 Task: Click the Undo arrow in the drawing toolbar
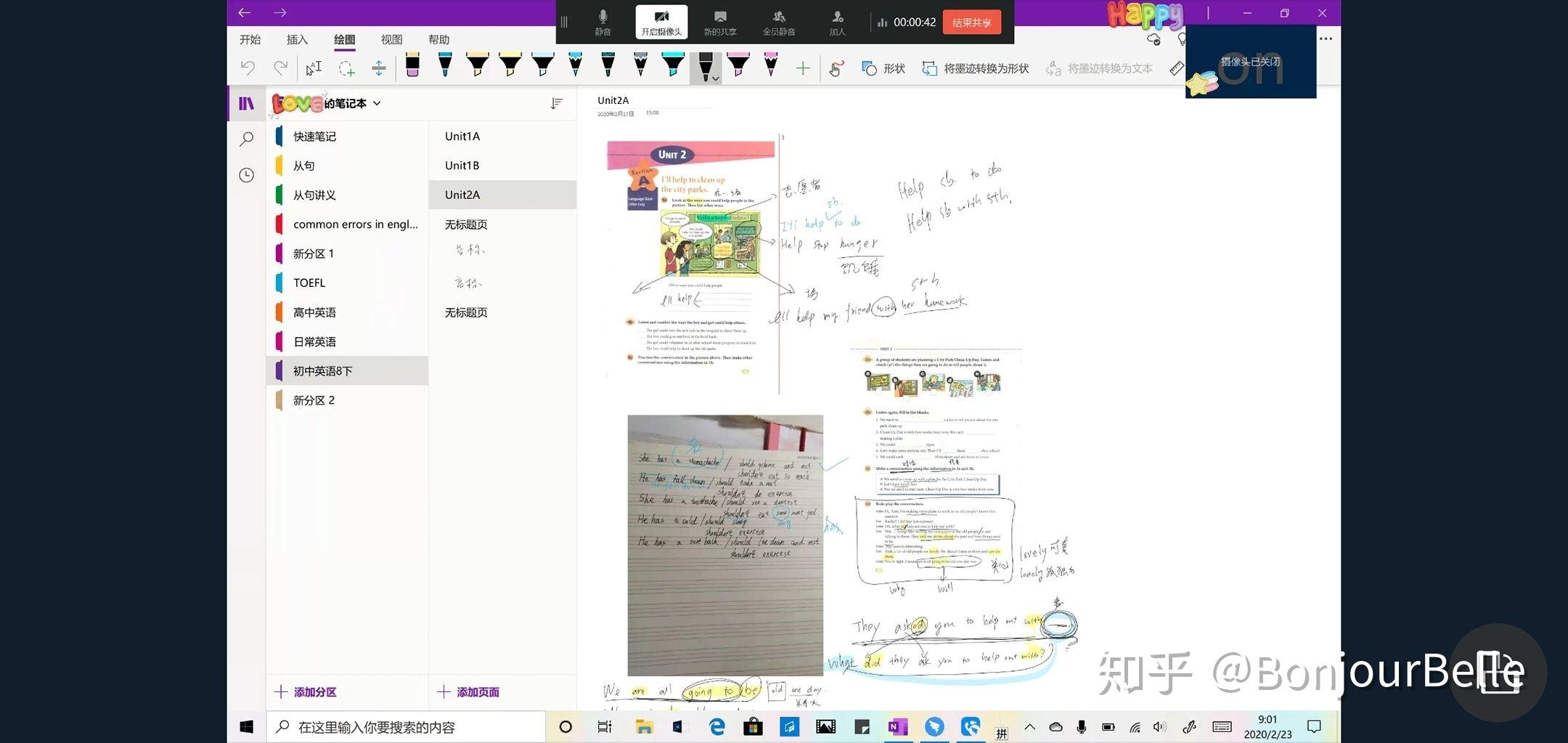[248, 68]
